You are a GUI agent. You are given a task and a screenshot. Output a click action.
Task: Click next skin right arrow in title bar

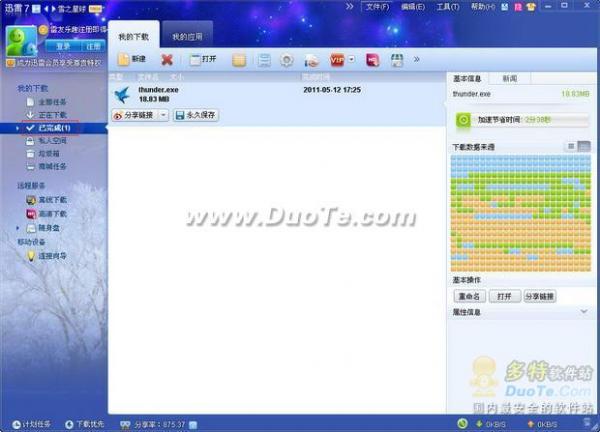coord(53,8)
